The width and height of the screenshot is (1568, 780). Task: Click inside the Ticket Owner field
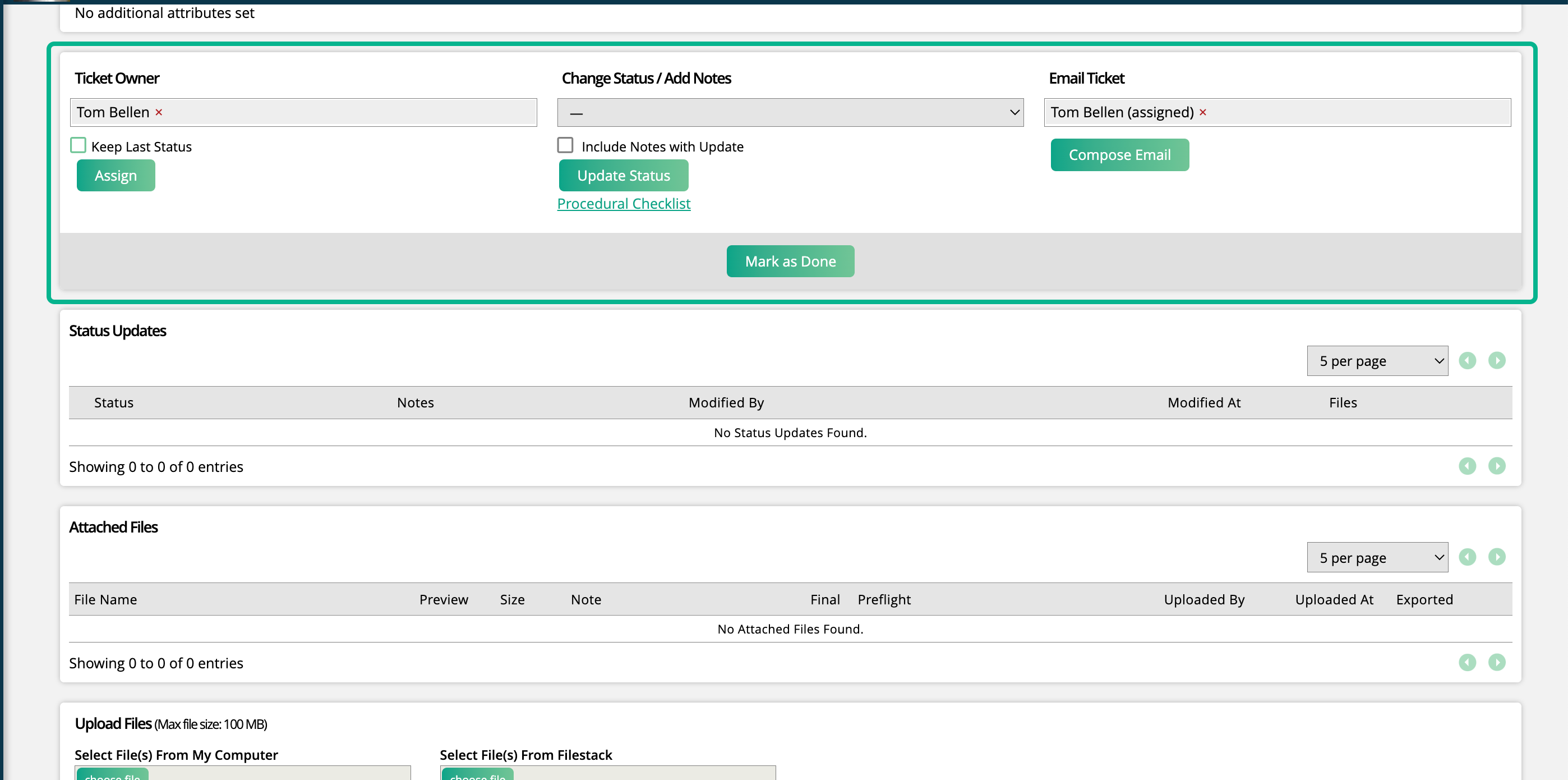pos(305,112)
